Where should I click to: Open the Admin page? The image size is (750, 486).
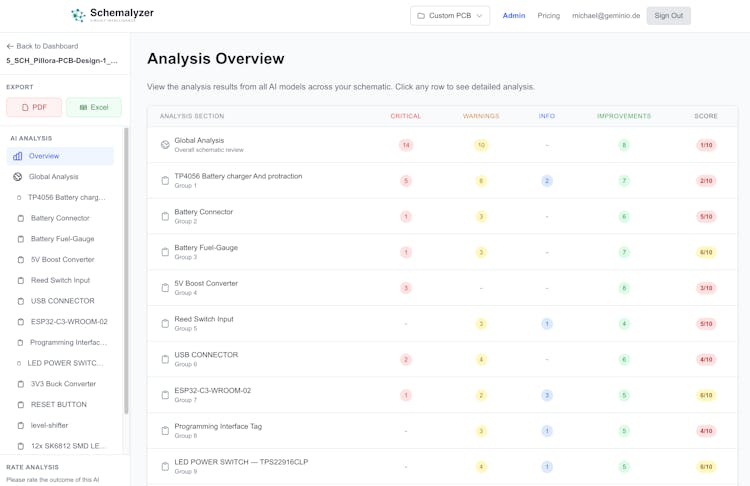tap(514, 16)
